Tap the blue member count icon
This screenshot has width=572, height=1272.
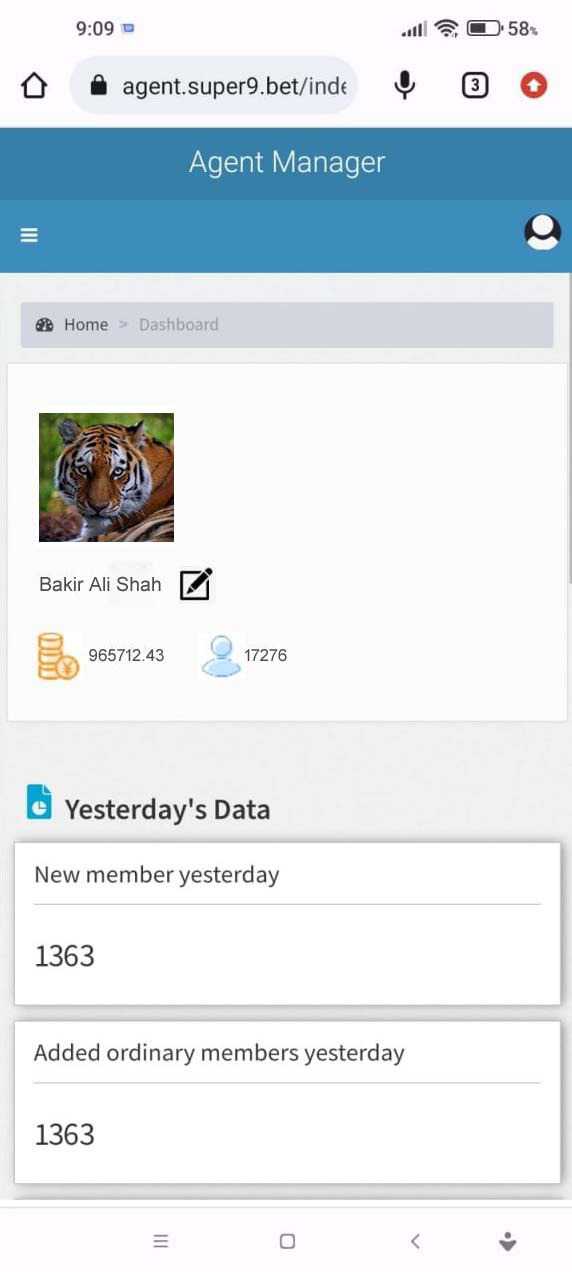coord(221,656)
